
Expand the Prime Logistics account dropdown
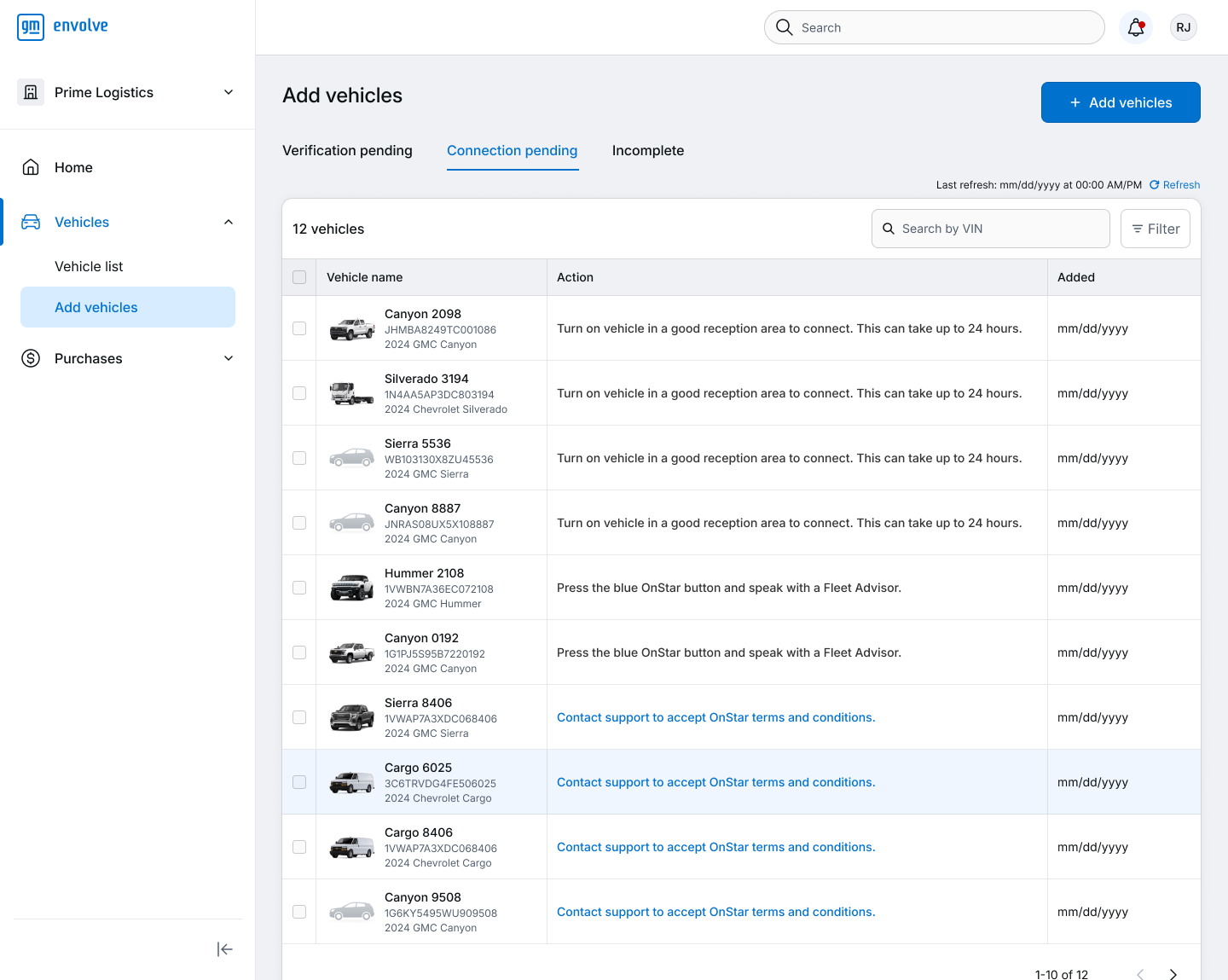(229, 92)
